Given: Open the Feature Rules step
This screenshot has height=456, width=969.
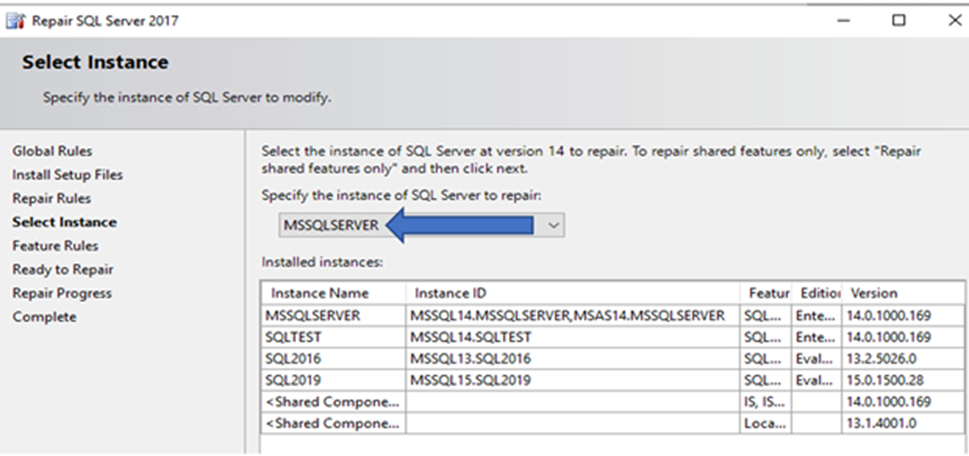Looking at the screenshot, I should point(55,246).
